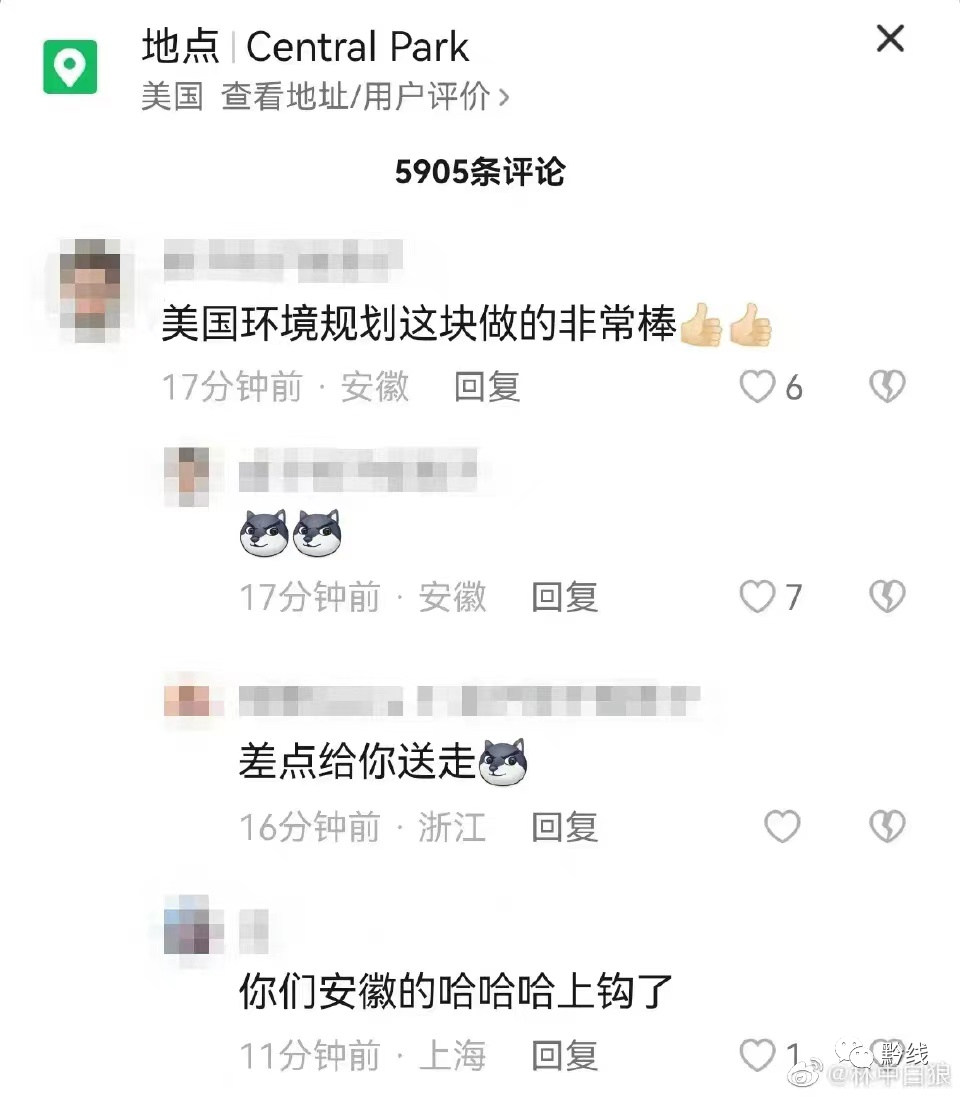
Task: Like the 差点给你送走 reply
Action: click(x=782, y=826)
